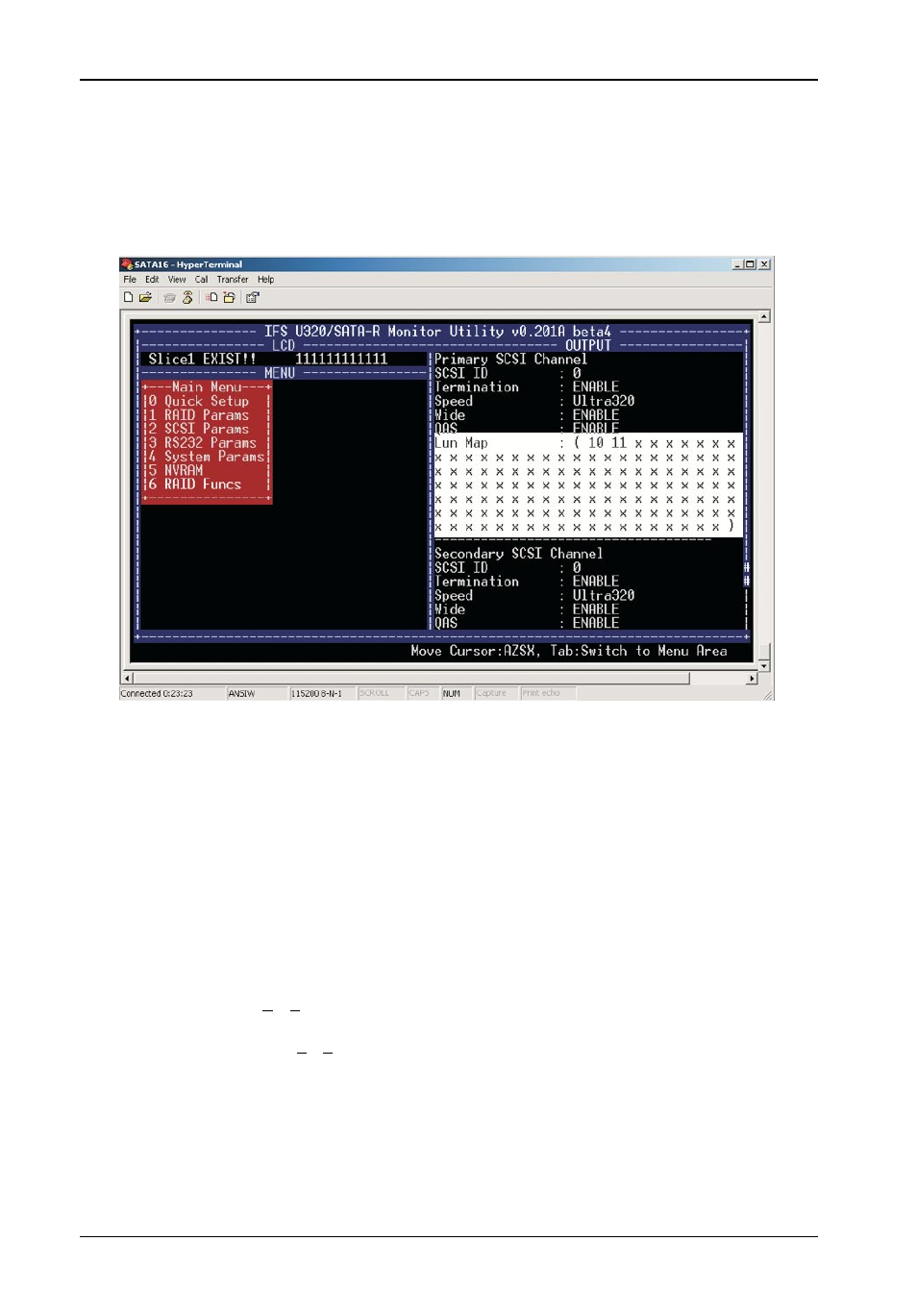917x1316 pixels.
Task: Select 6 RAID Funcs menu entry
Action: point(194,484)
